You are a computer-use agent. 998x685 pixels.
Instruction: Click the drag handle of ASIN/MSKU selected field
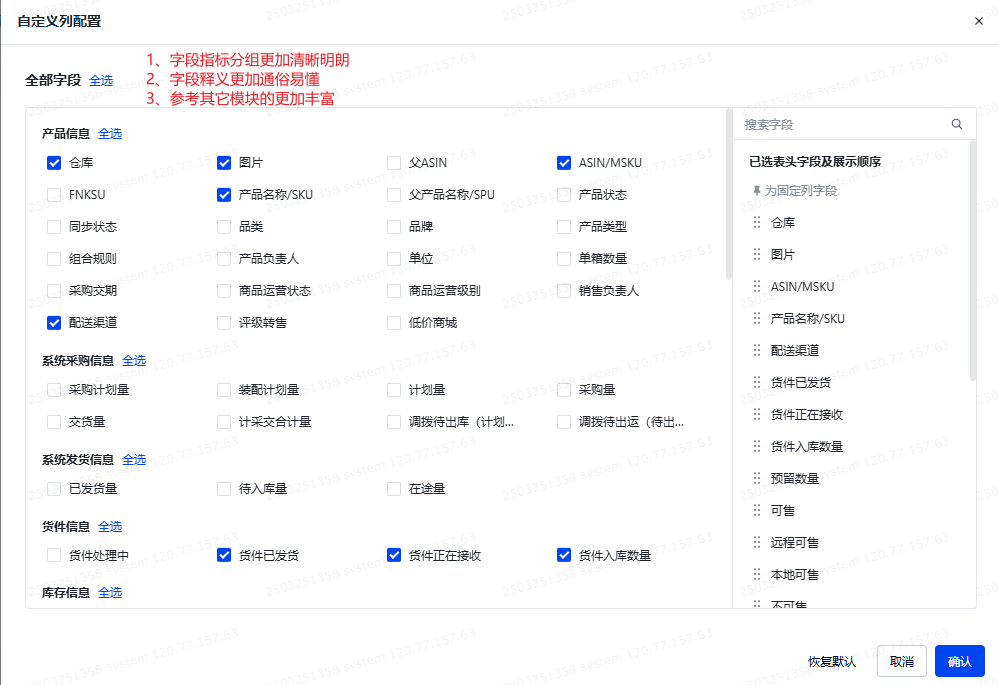click(x=757, y=286)
